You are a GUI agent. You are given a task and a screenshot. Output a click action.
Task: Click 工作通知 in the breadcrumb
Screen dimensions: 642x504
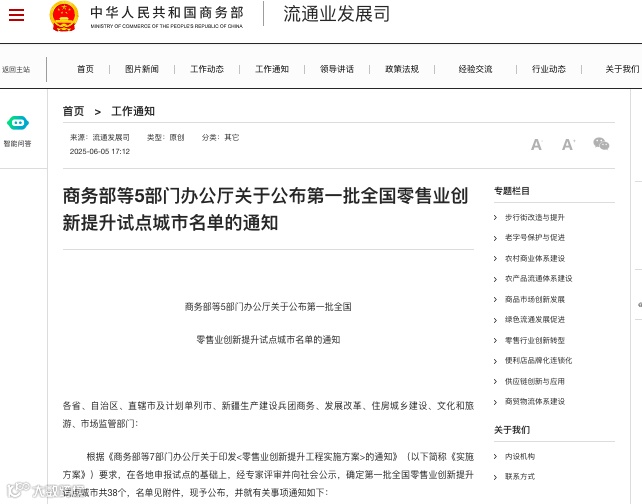(133, 111)
